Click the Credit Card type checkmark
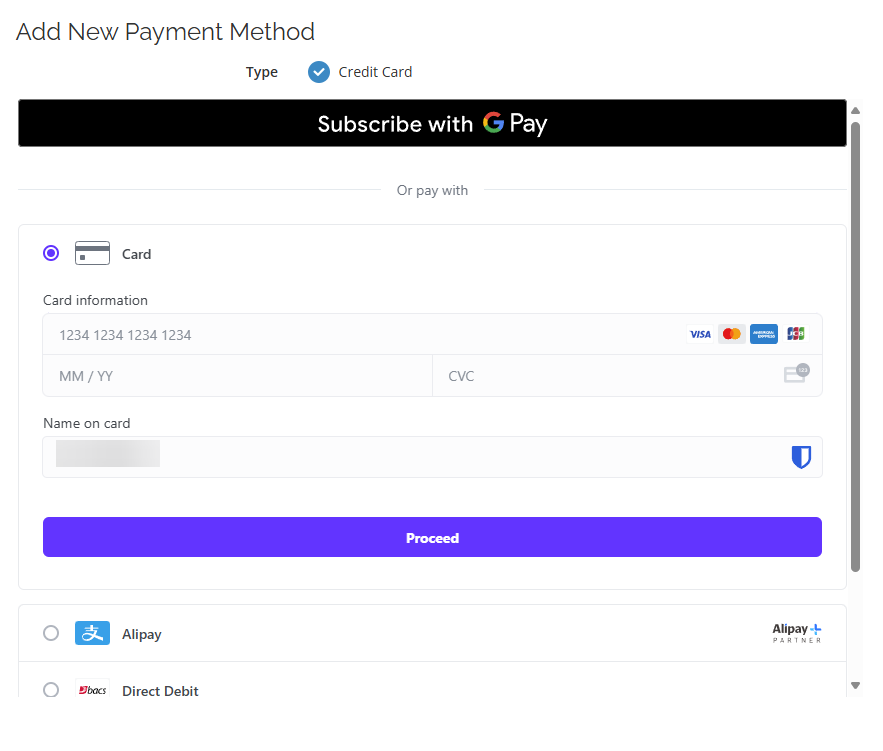 point(318,72)
